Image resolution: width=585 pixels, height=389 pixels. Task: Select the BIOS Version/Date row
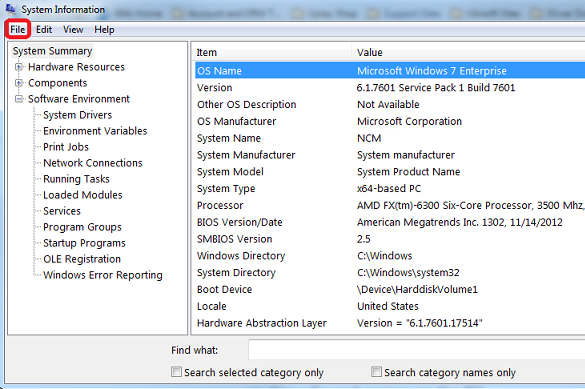pos(390,222)
